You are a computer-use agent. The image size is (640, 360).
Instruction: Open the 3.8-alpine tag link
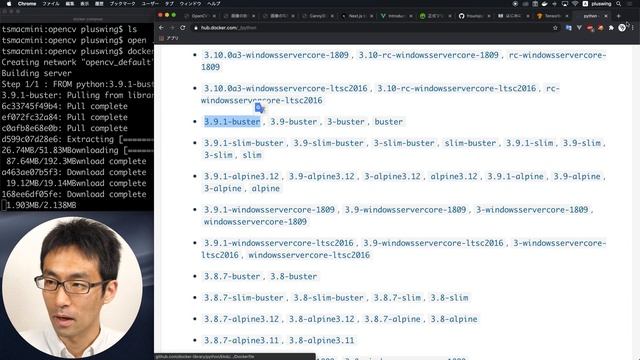pos(454,319)
